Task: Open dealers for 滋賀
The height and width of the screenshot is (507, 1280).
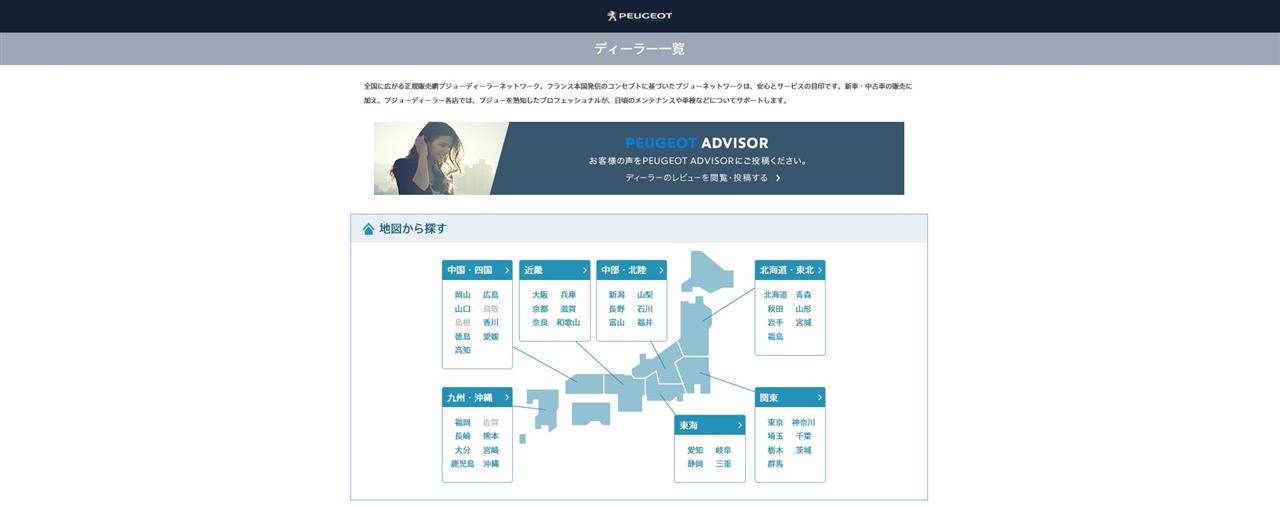Action: 568,309
